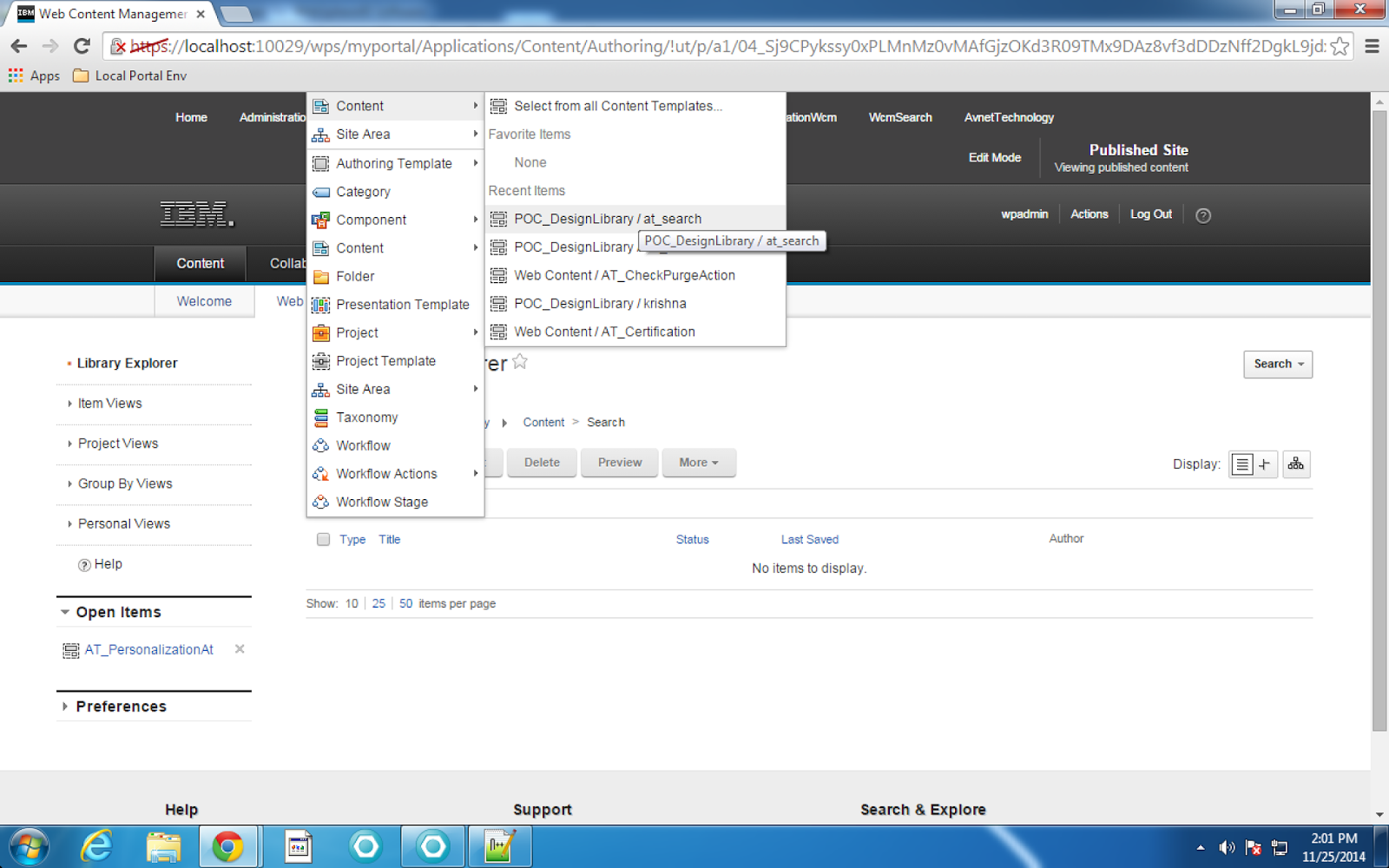Click the Log Out link
Viewport: 1389px width, 868px height.
coord(1151,214)
